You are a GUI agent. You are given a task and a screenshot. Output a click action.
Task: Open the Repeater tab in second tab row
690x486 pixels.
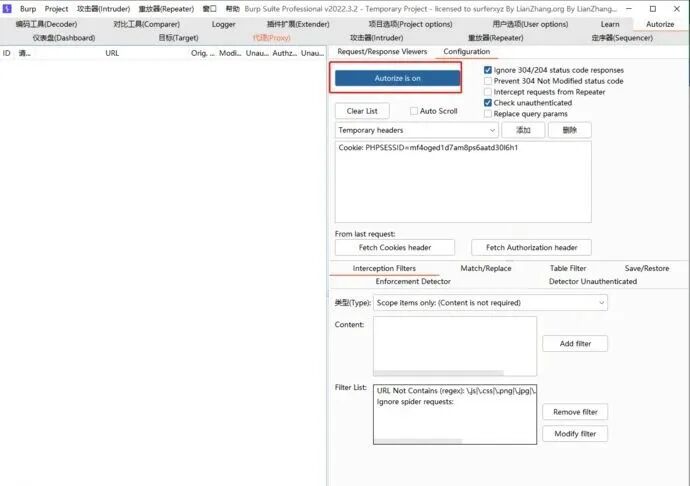495,38
